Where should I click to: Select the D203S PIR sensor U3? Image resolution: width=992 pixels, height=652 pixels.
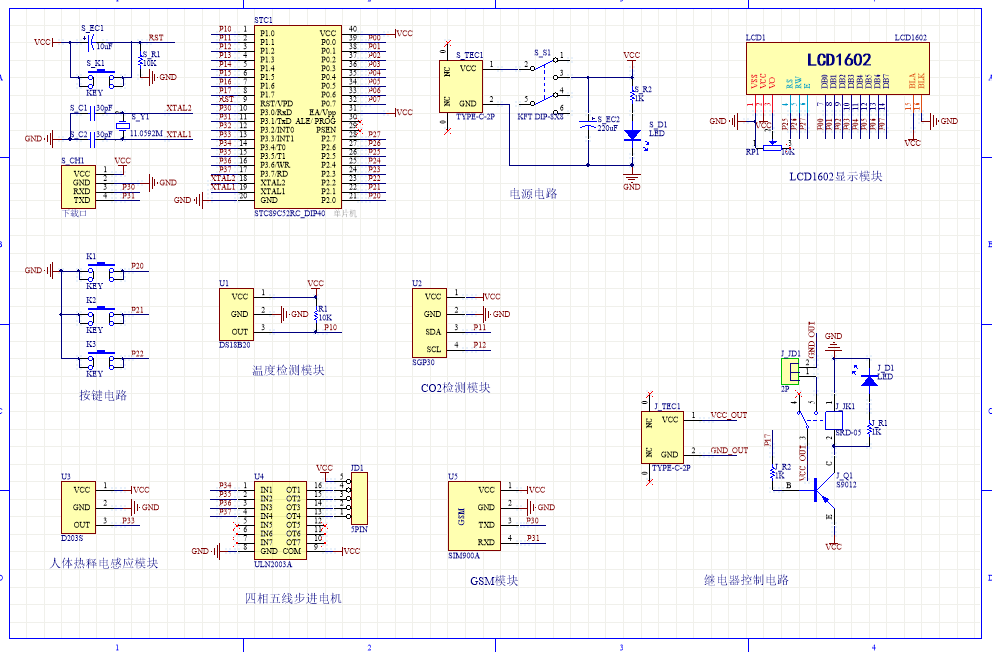81,507
